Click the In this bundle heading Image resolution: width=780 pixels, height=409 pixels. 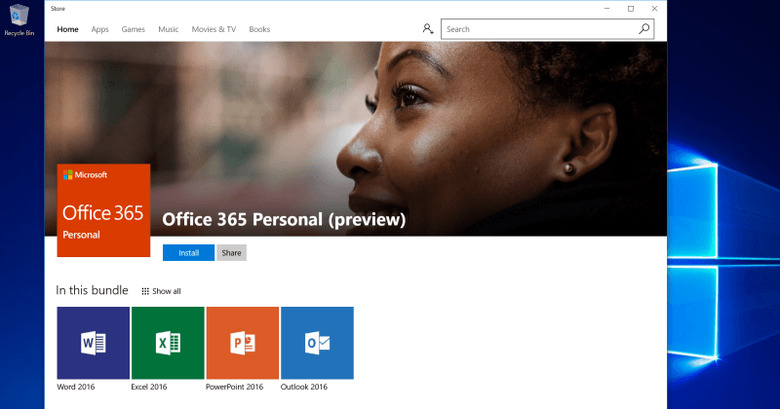point(92,290)
